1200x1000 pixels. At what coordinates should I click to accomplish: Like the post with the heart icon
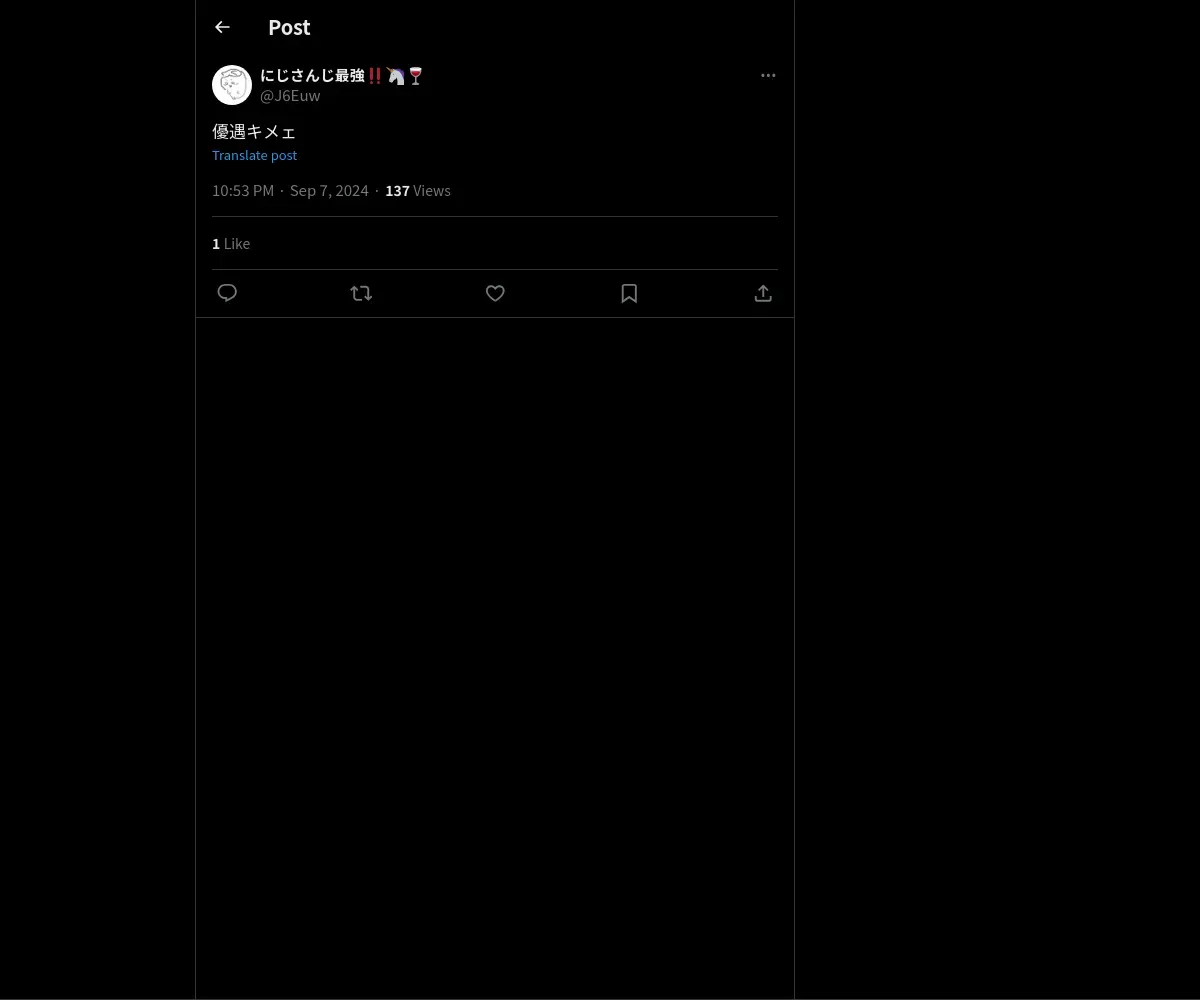[495, 293]
